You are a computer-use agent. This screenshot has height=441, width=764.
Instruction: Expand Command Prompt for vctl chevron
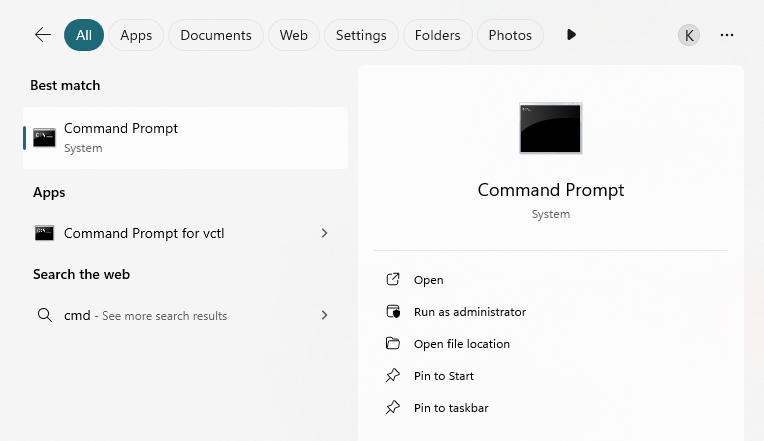(x=325, y=233)
